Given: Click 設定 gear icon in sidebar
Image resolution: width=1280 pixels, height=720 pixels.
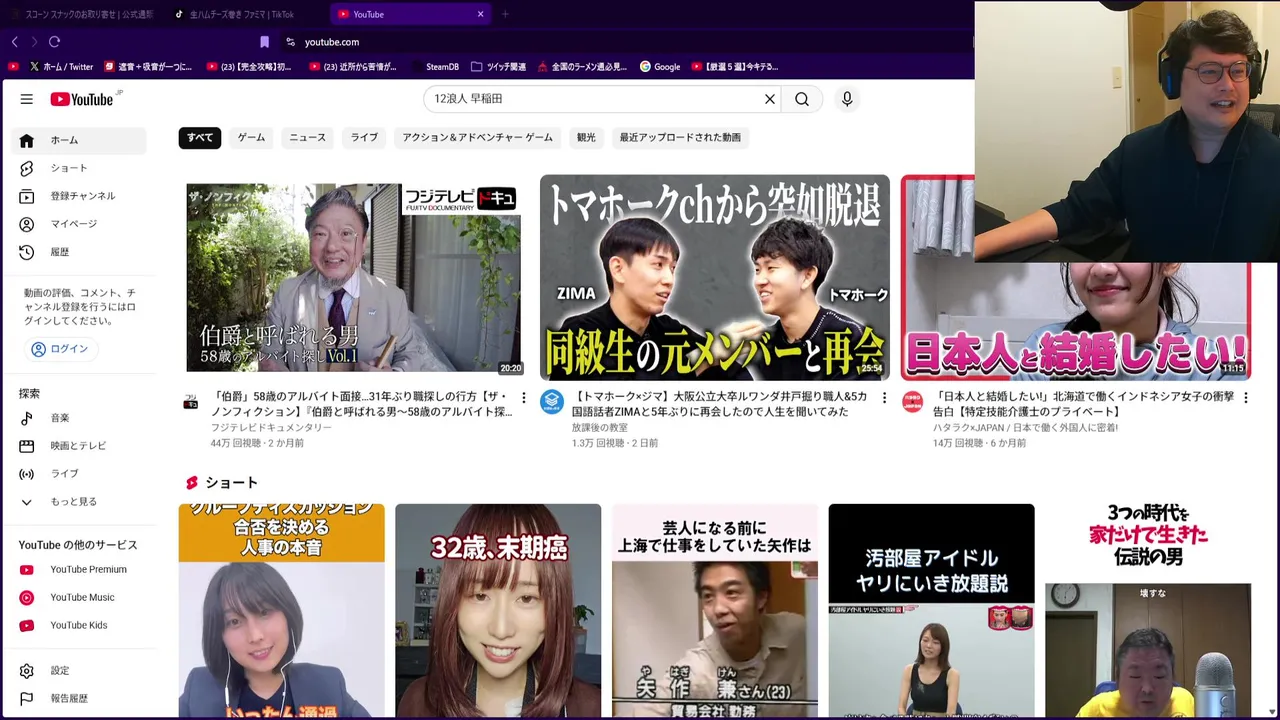Looking at the screenshot, I should [x=27, y=671].
